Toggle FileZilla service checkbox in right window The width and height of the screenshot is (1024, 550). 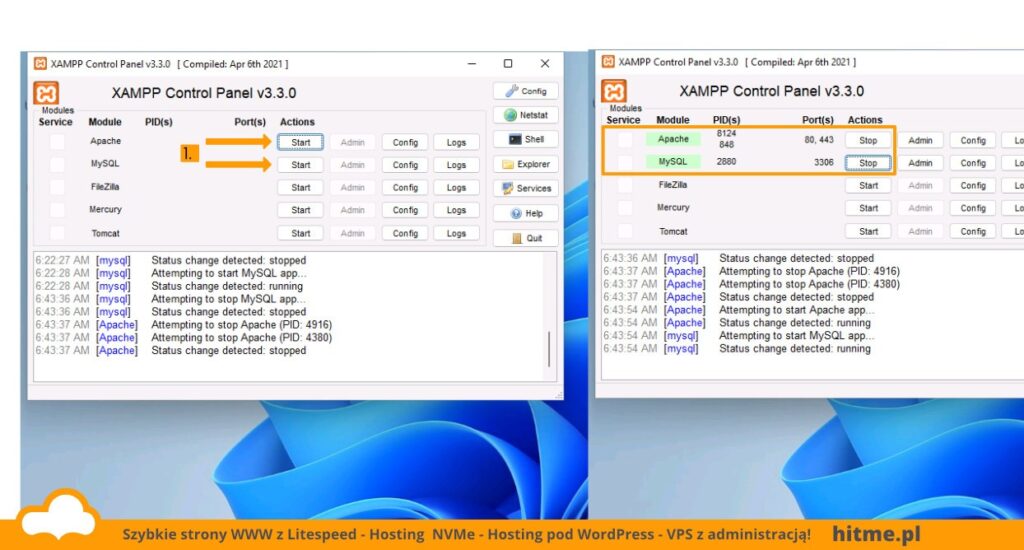click(625, 185)
